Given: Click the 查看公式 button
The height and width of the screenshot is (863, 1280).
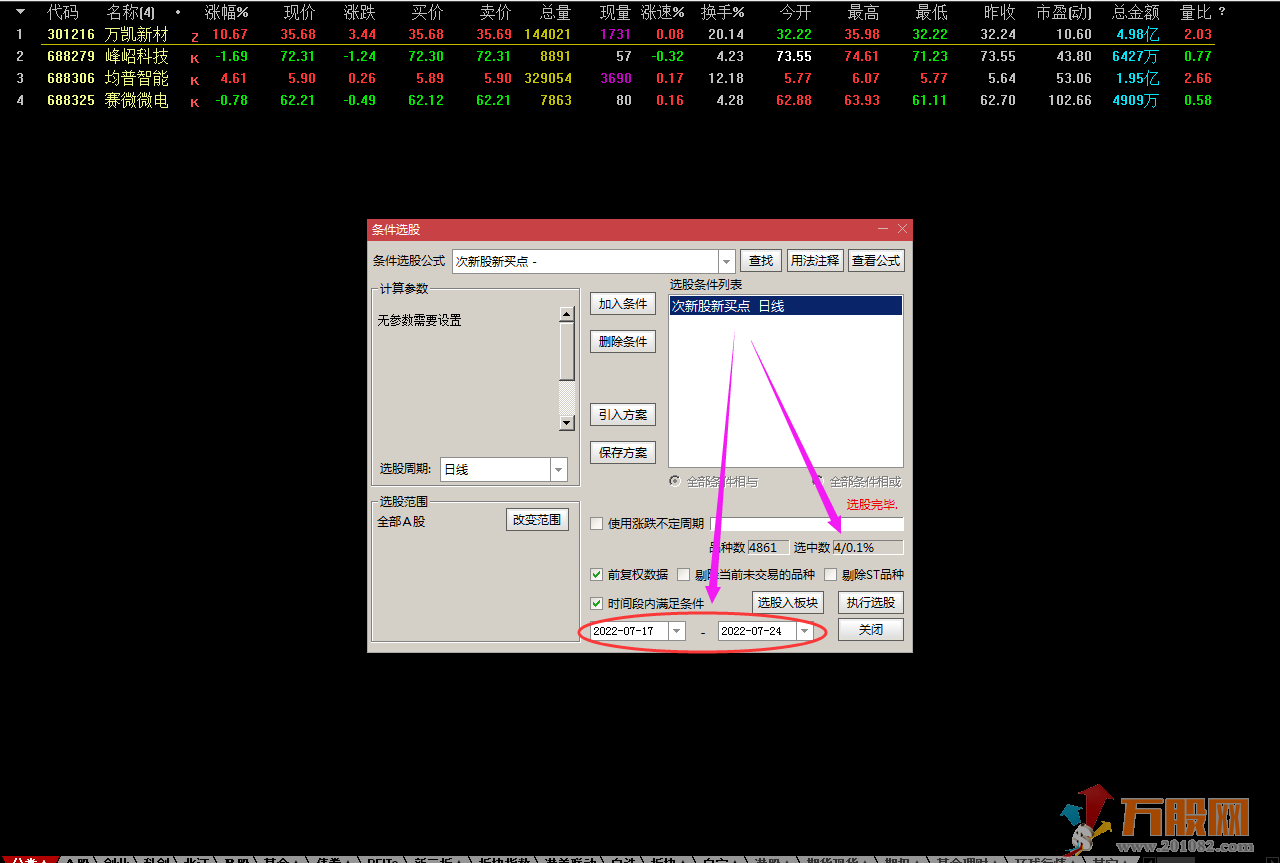Looking at the screenshot, I should (877, 261).
